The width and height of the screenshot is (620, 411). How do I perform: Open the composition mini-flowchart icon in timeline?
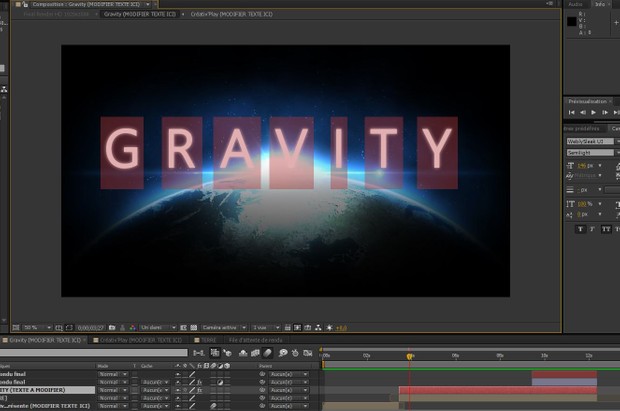click(198, 353)
